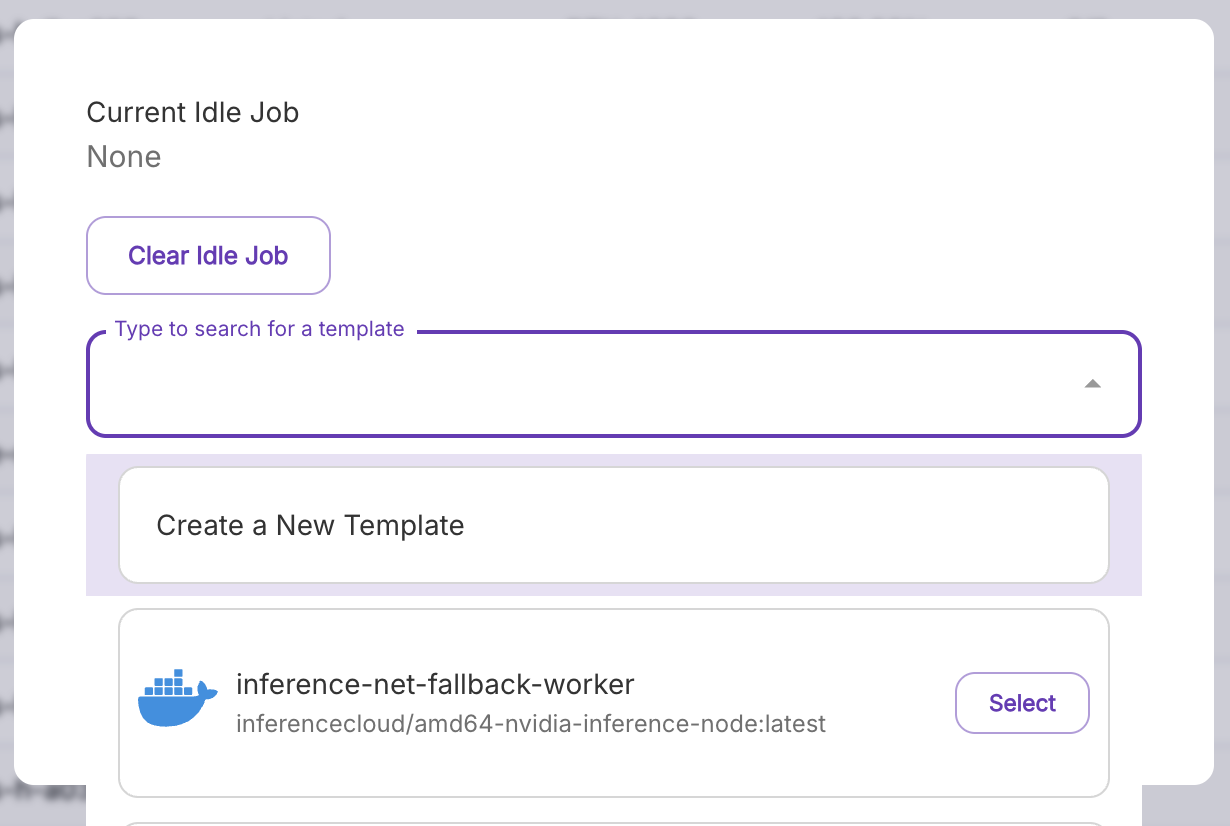Open the partially visible next template card
This screenshot has width=1230, height=826.
coord(614,820)
